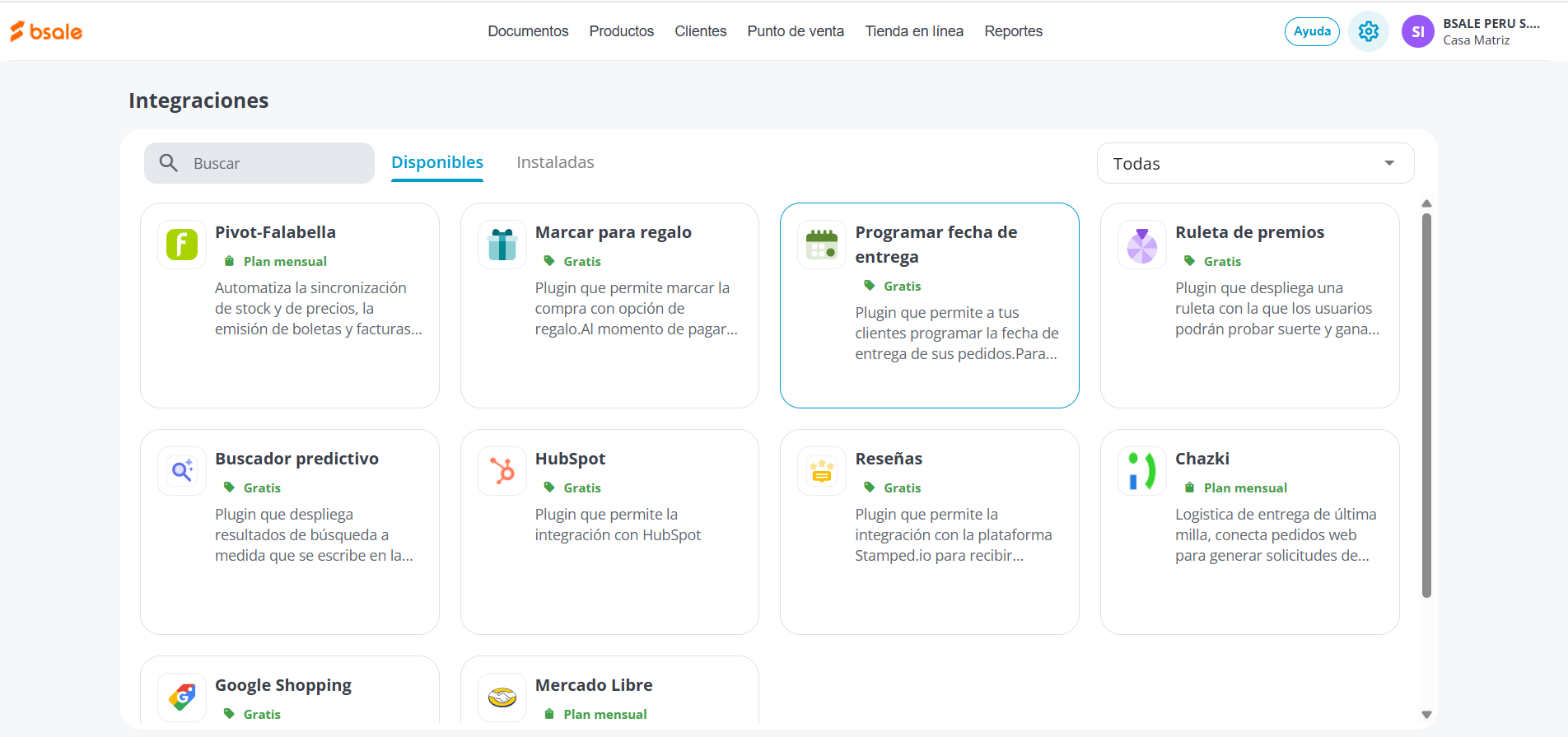This screenshot has height=737, width=1568.
Task: Click the Ayuda help button
Action: tap(1312, 31)
